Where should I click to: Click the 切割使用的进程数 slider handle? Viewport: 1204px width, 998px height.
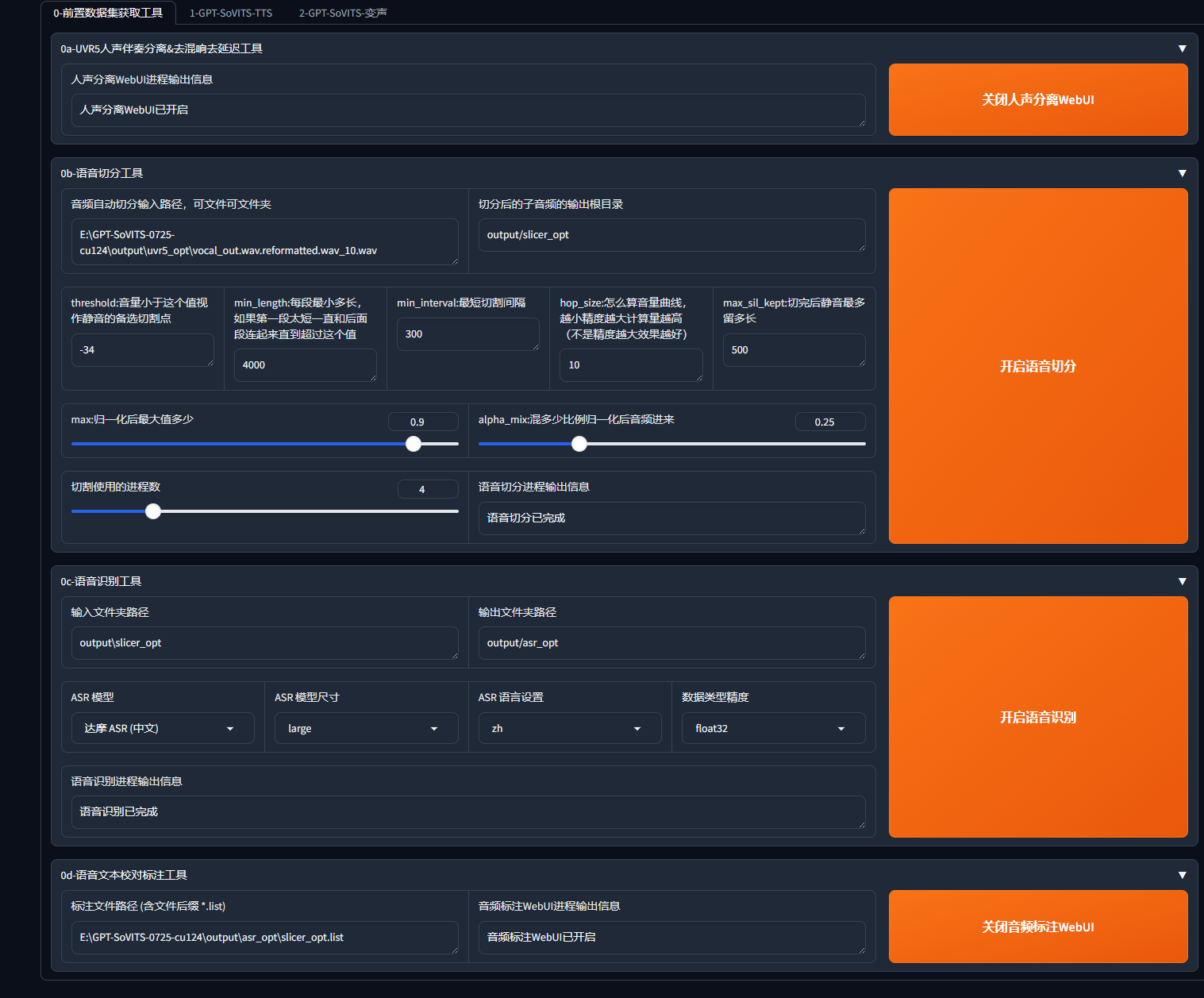coord(153,511)
